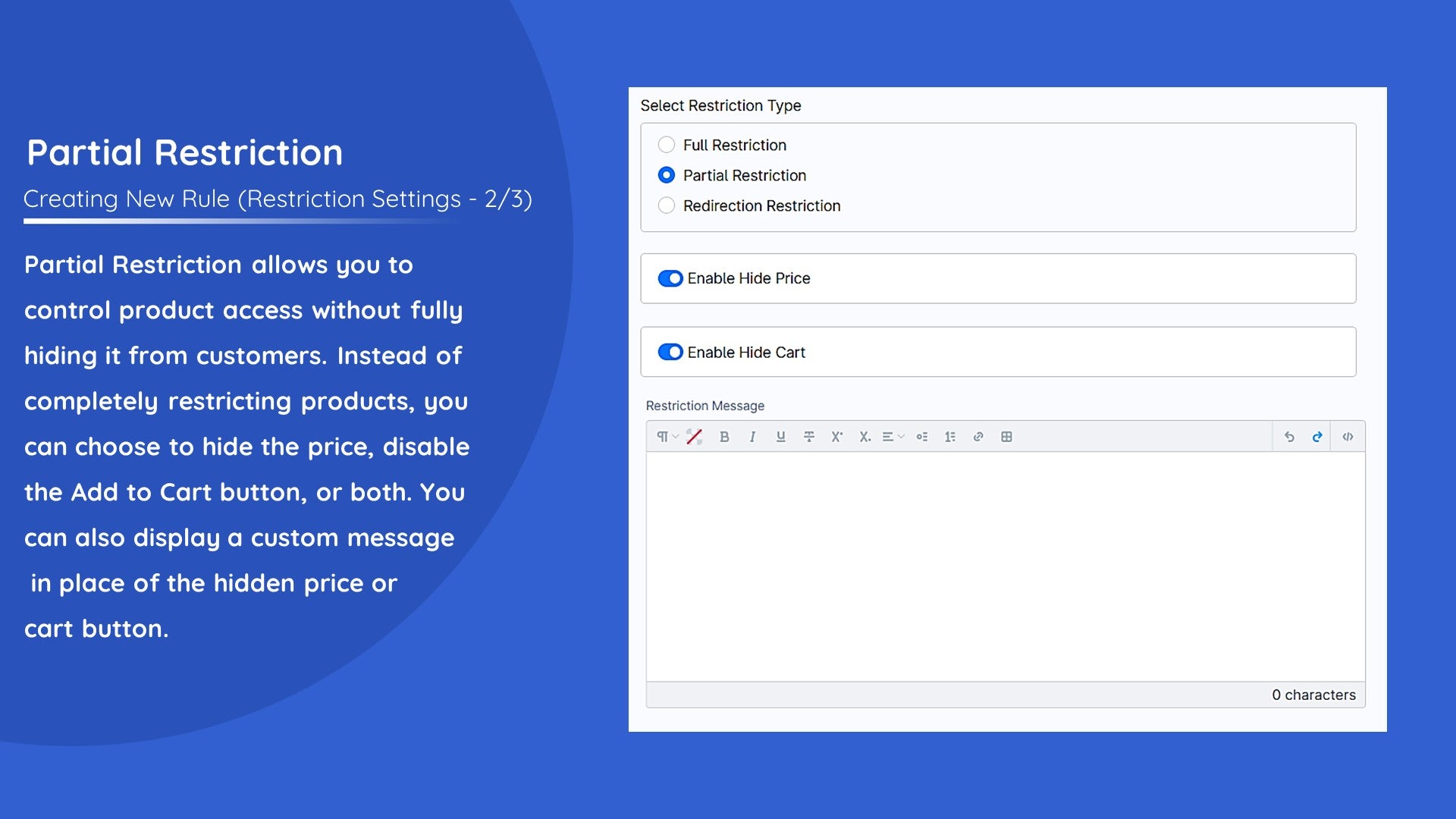This screenshot has height=819, width=1456.
Task: Click the 'Partial Restriction' slide heading
Action: 185,152
